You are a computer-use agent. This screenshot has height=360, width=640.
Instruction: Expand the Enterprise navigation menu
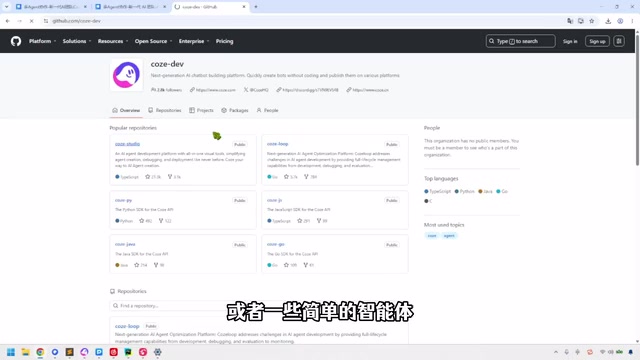(x=193, y=41)
